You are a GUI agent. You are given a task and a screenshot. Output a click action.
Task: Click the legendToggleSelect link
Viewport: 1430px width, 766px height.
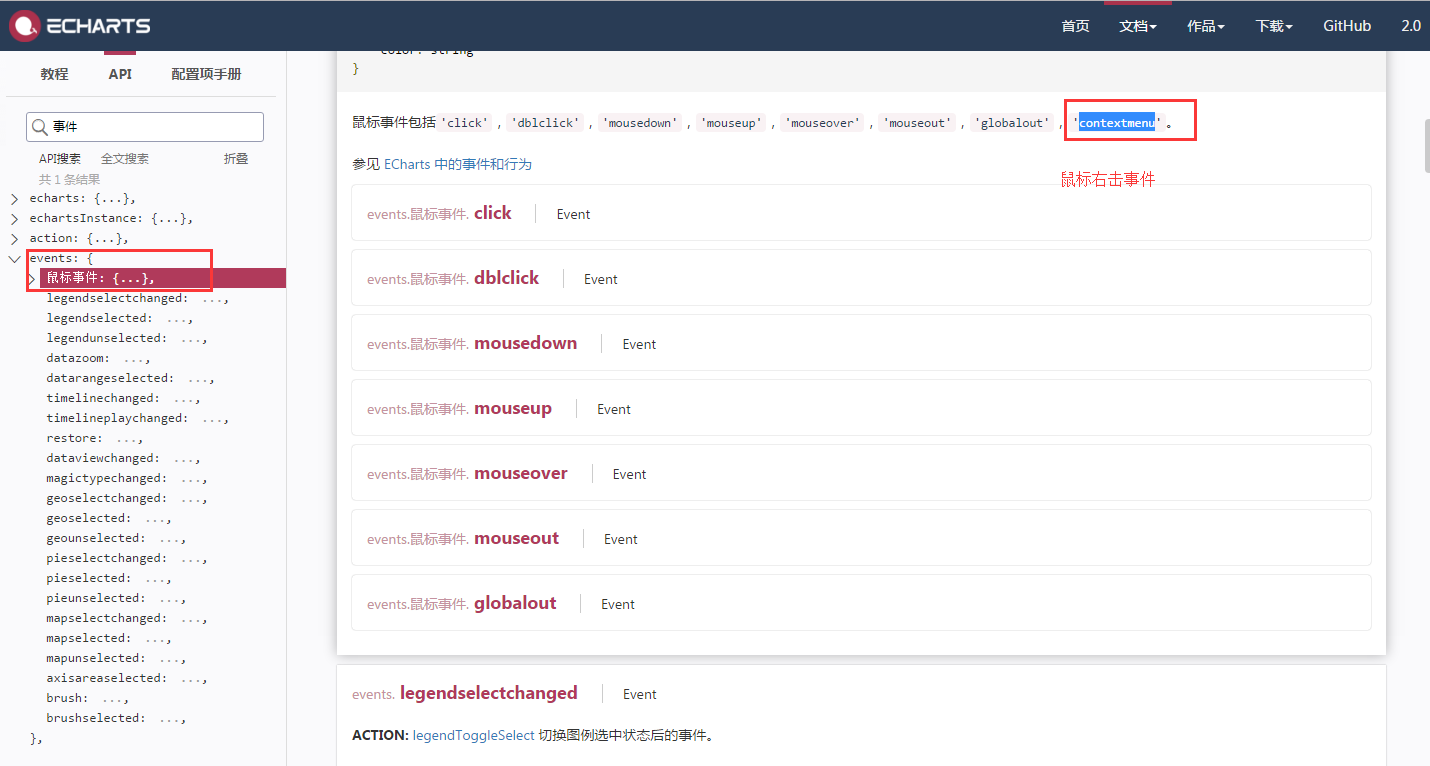tap(473, 735)
